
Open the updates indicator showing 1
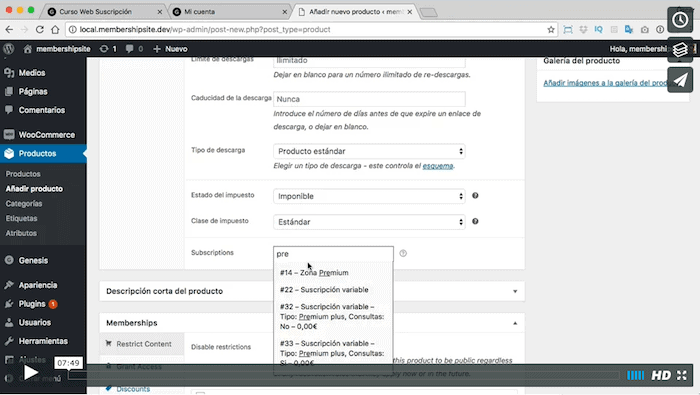[x=108, y=49]
